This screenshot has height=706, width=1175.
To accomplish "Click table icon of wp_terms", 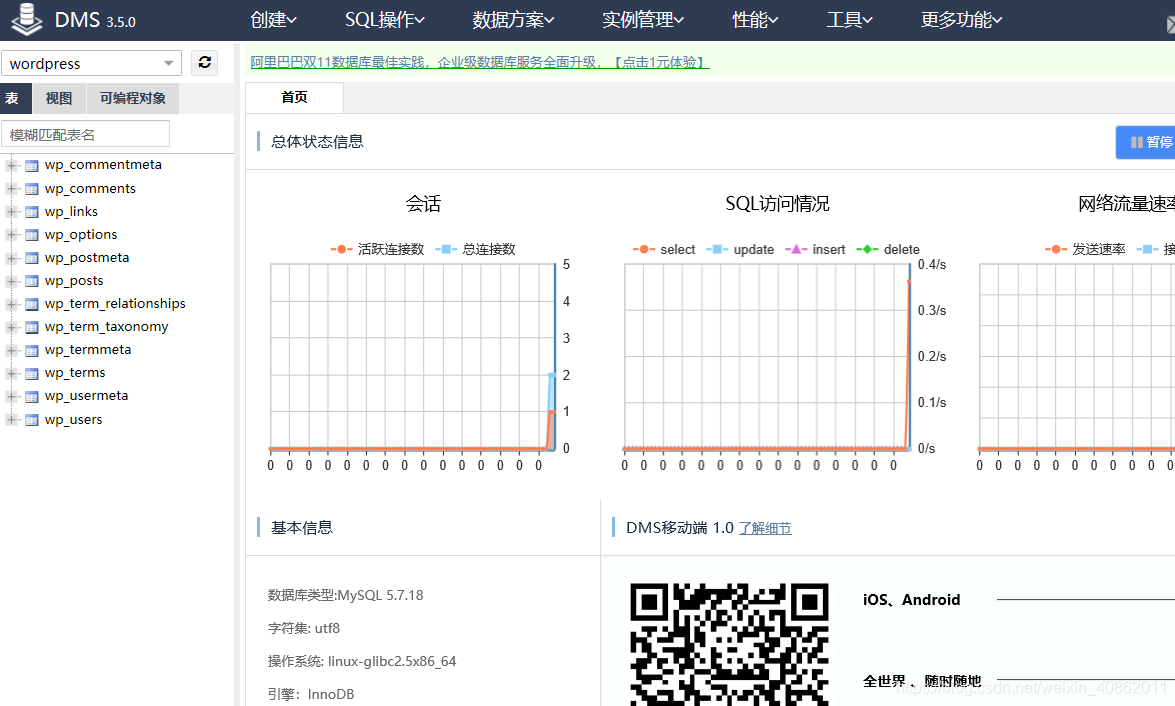I will point(31,373).
